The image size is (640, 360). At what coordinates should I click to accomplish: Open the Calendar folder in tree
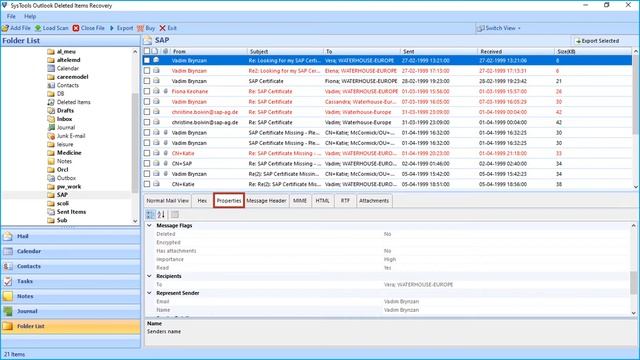tap(63, 69)
